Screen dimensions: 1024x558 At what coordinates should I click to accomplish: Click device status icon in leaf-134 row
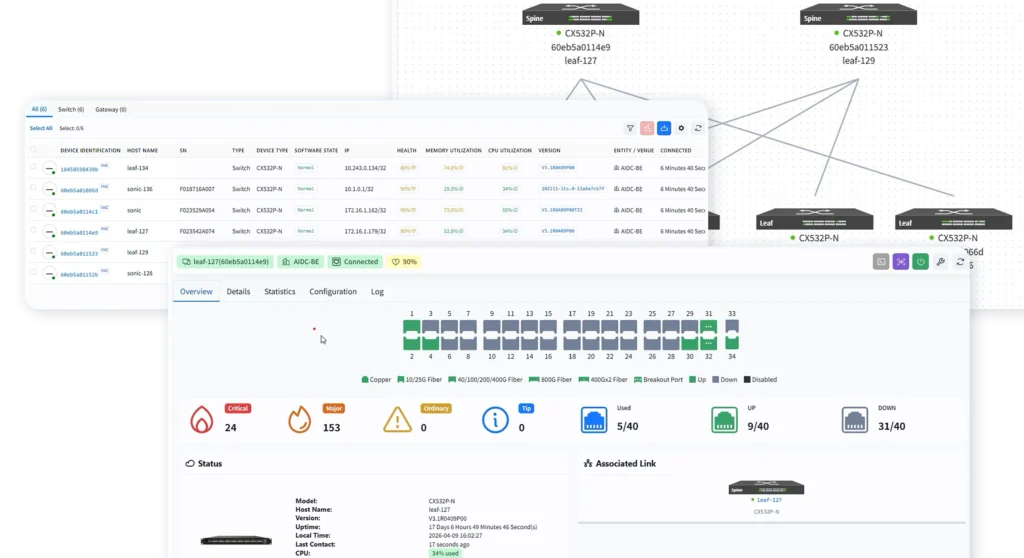pos(50,169)
